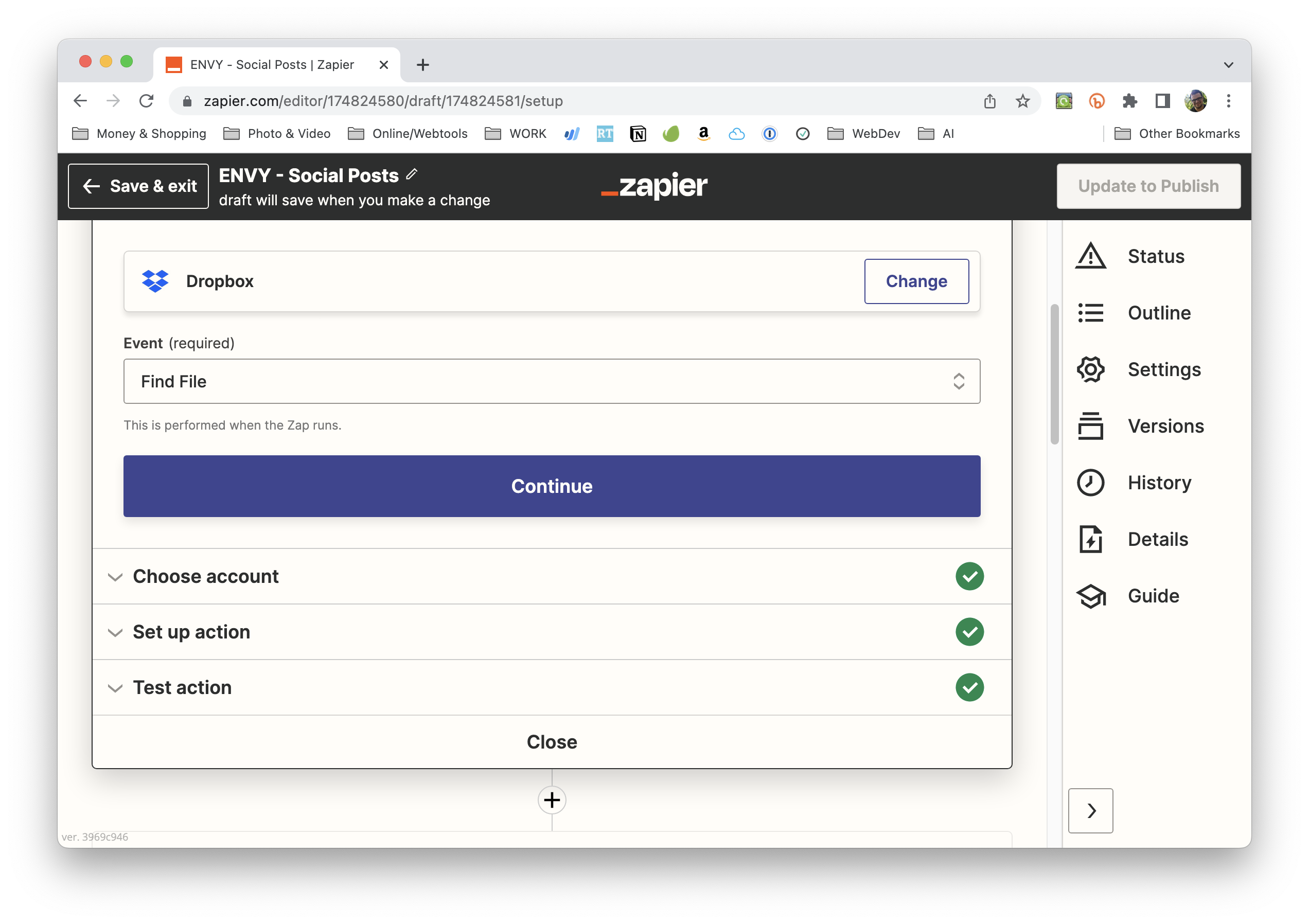Click the orange b extension icon

(1097, 101)
